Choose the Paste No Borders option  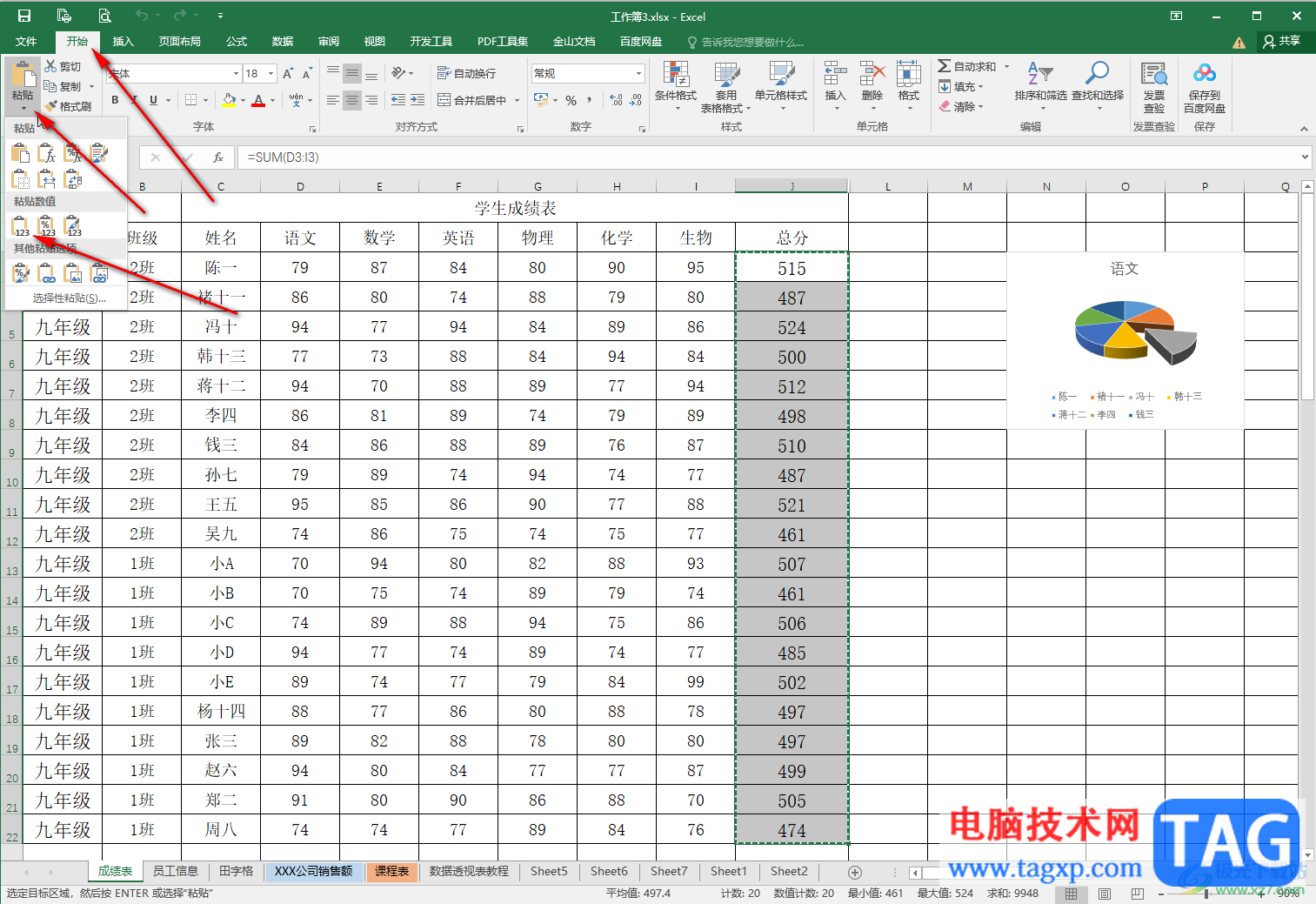pos(22,179)
